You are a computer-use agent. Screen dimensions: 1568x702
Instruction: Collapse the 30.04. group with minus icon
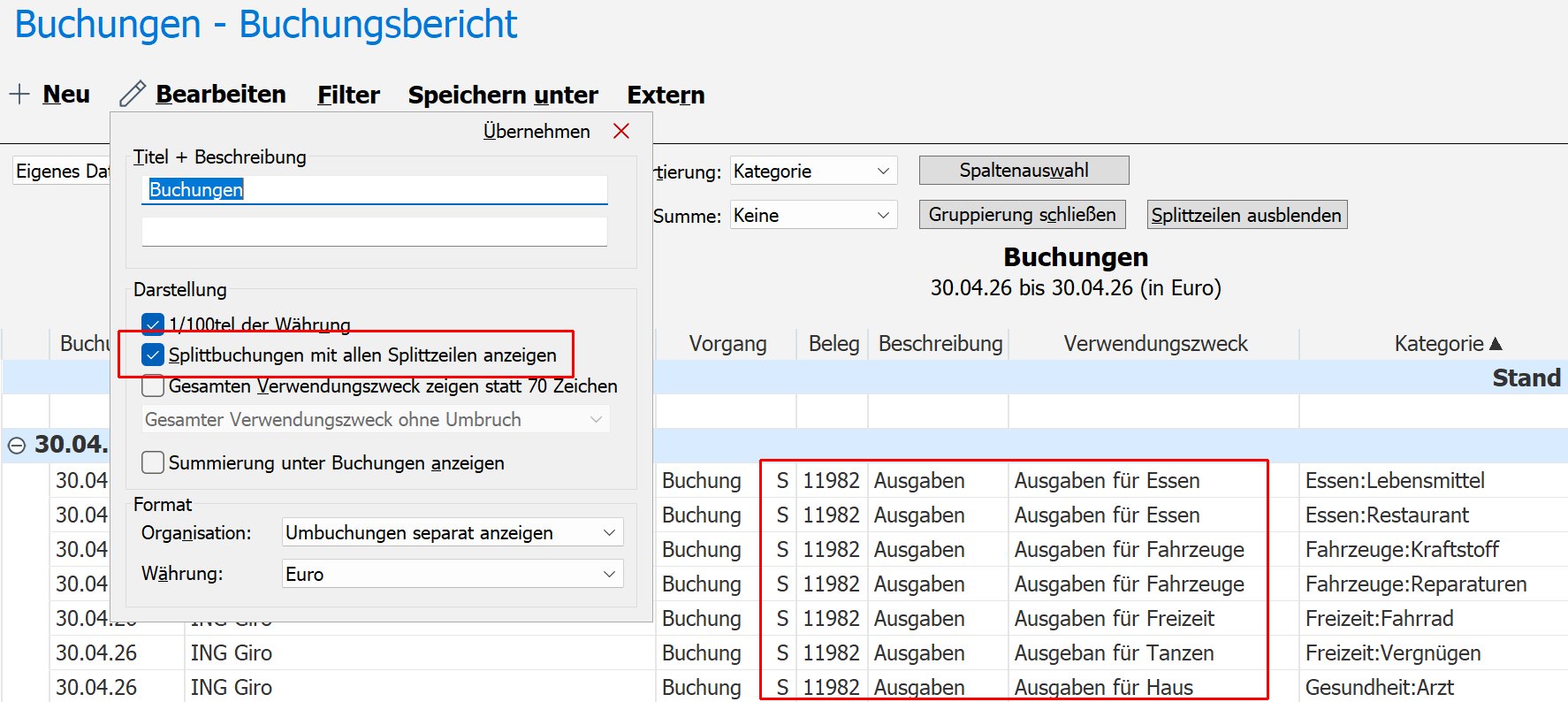click(17, 446)
